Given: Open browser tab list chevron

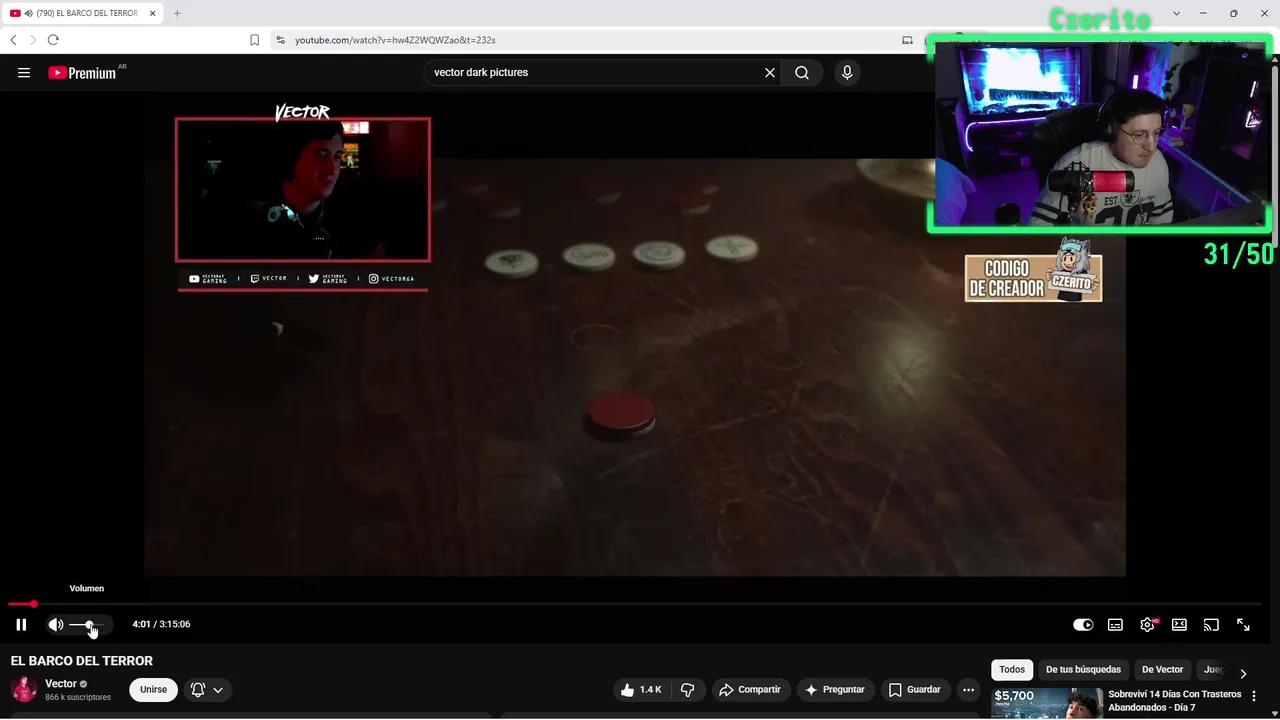Looking at the screenshot, I should click(1176, 13).
